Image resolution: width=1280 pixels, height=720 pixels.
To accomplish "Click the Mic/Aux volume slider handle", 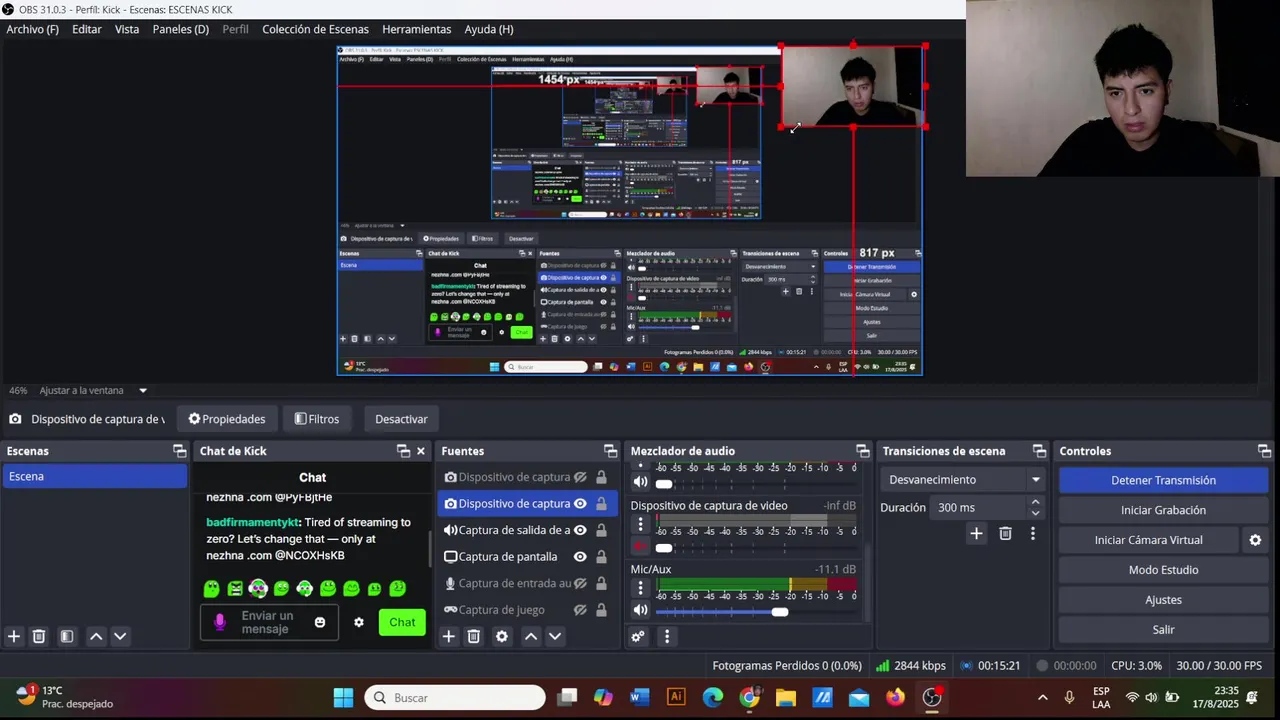I will 780,611.
